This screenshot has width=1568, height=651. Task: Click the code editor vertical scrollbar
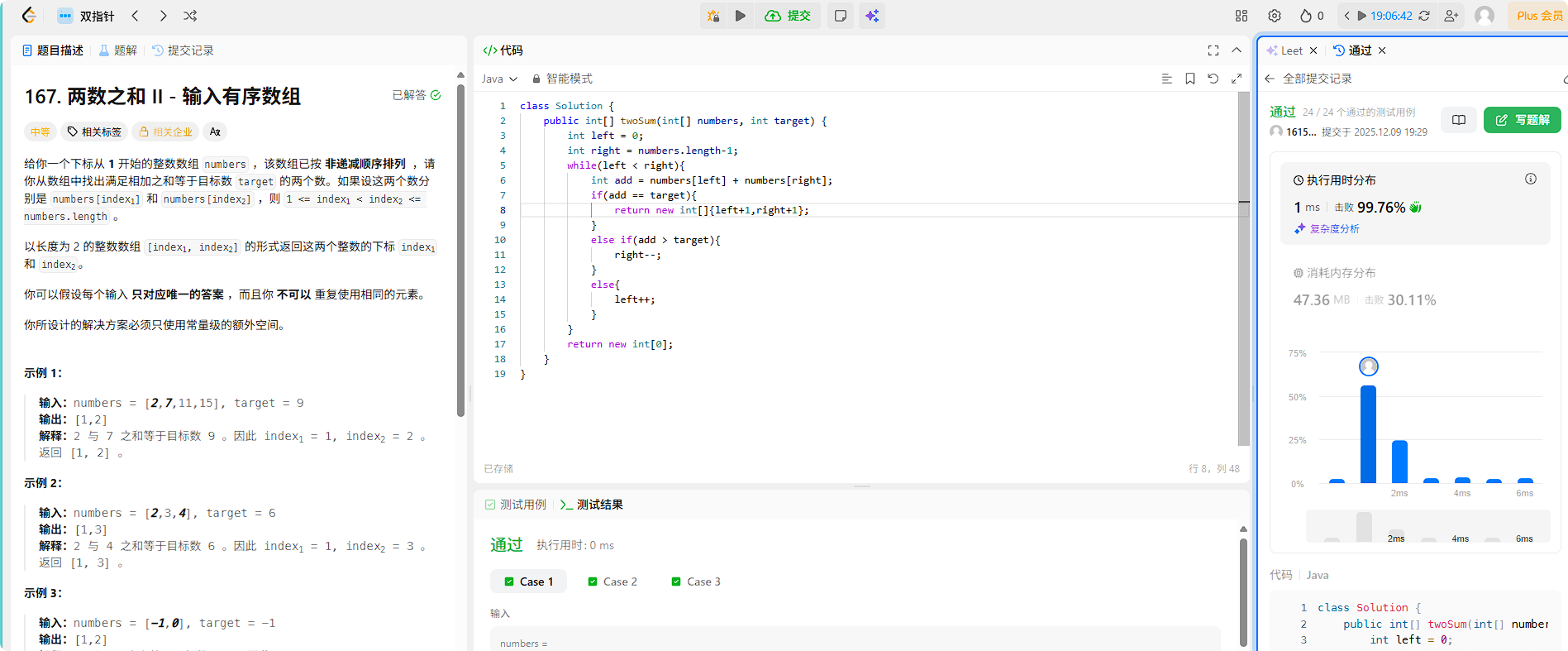pos(1244,269)
